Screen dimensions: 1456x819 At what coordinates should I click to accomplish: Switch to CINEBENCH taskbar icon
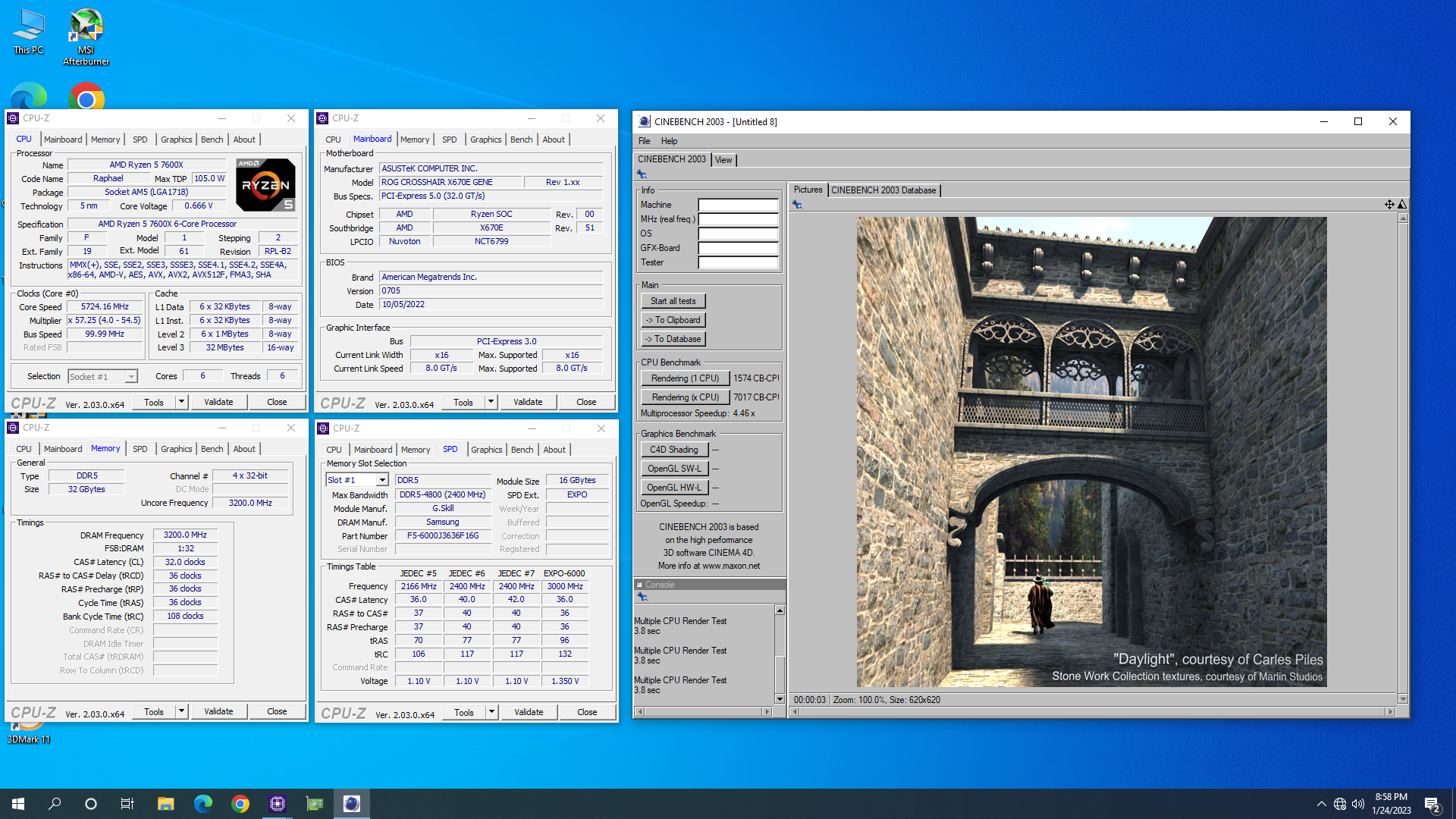point(351,804)
